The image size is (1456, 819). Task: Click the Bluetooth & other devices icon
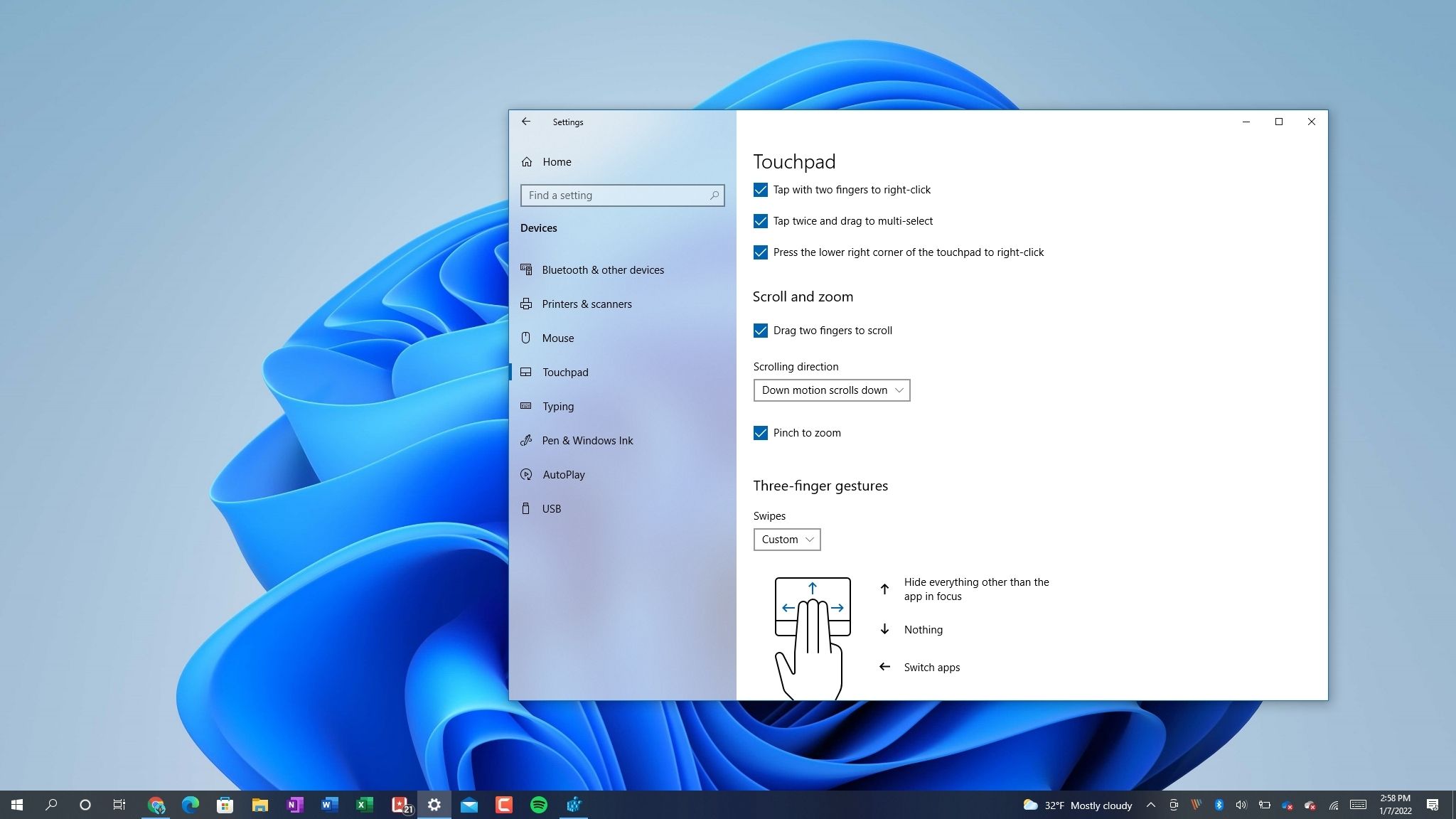[x=527, y=269]
